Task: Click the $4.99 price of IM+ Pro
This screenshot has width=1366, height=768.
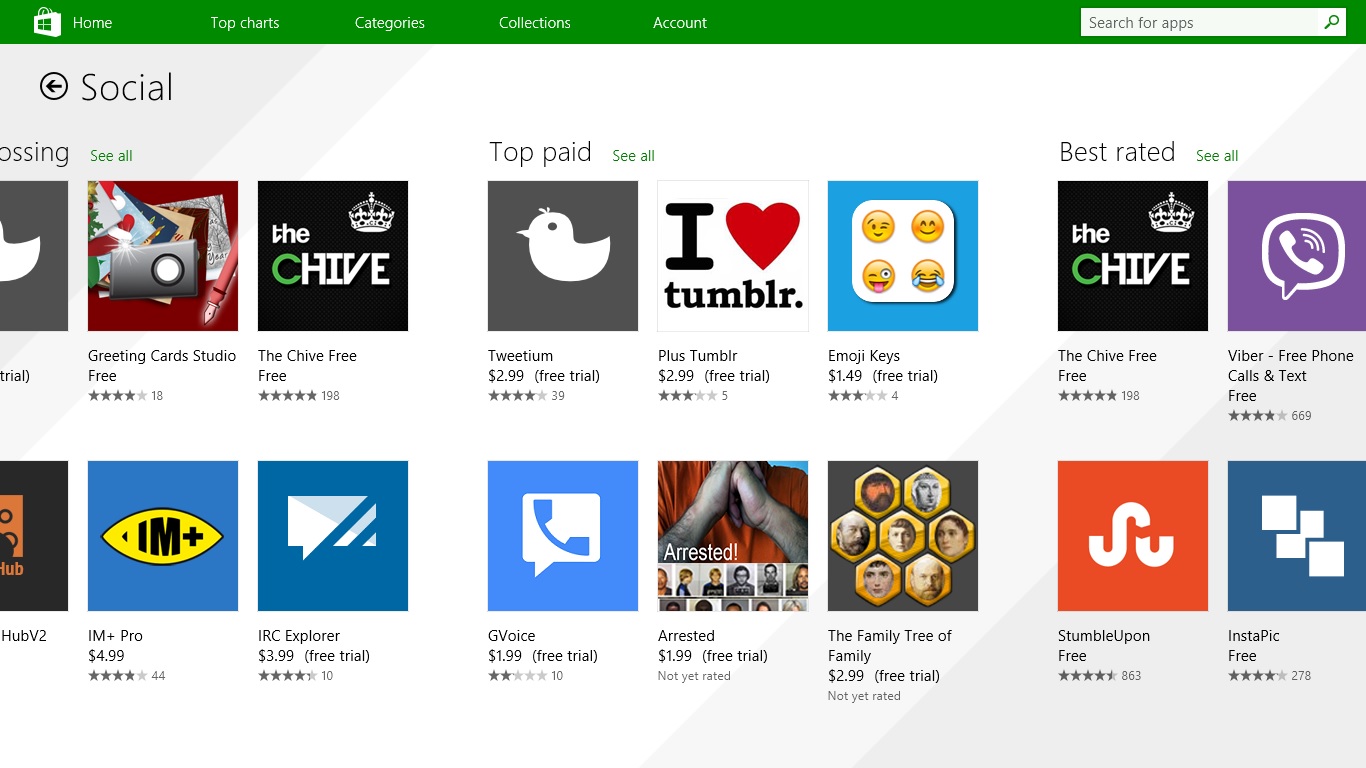Action: [106, 656]
